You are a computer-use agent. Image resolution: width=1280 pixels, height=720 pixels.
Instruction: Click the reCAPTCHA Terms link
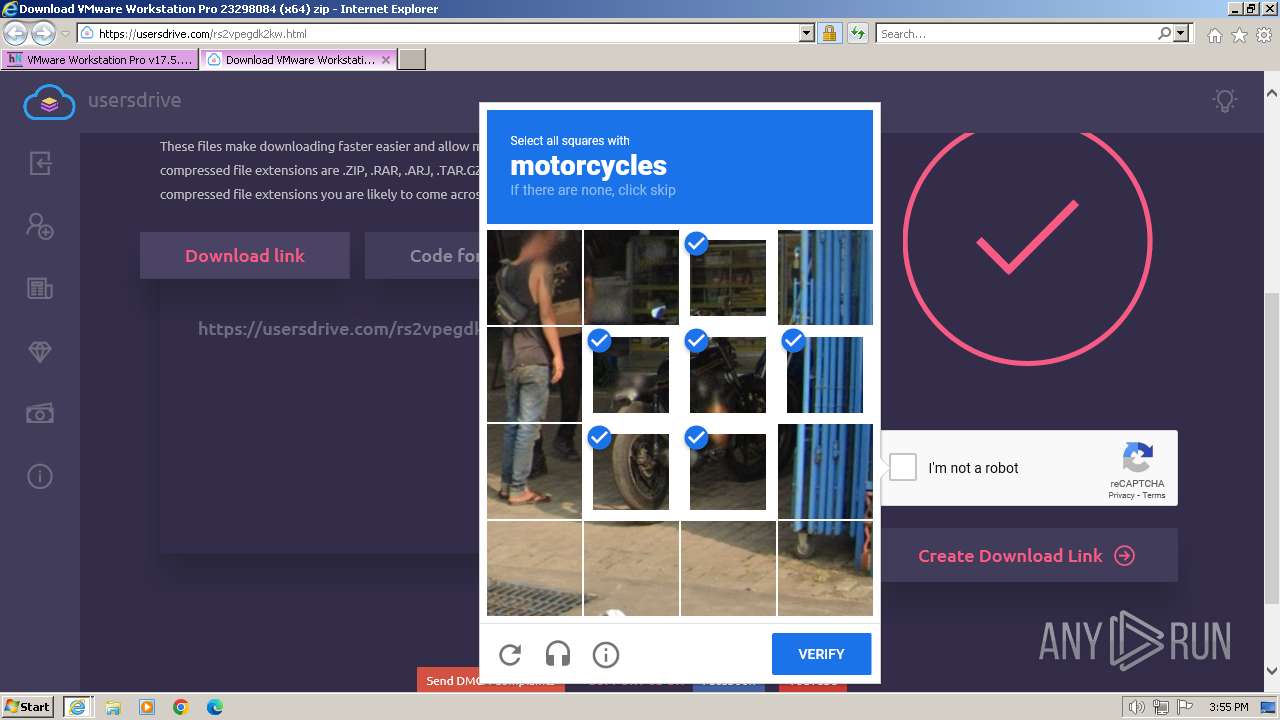pyautogui.click(x=1154, y=495)
